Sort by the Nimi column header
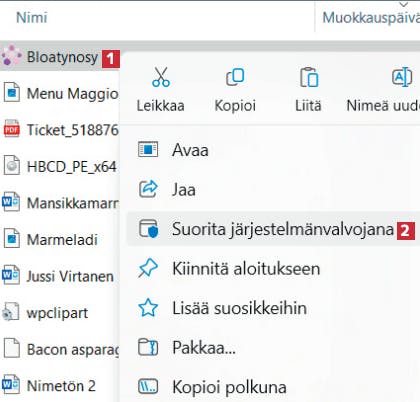This screenshot has height=402, width=420. point(32,17)
